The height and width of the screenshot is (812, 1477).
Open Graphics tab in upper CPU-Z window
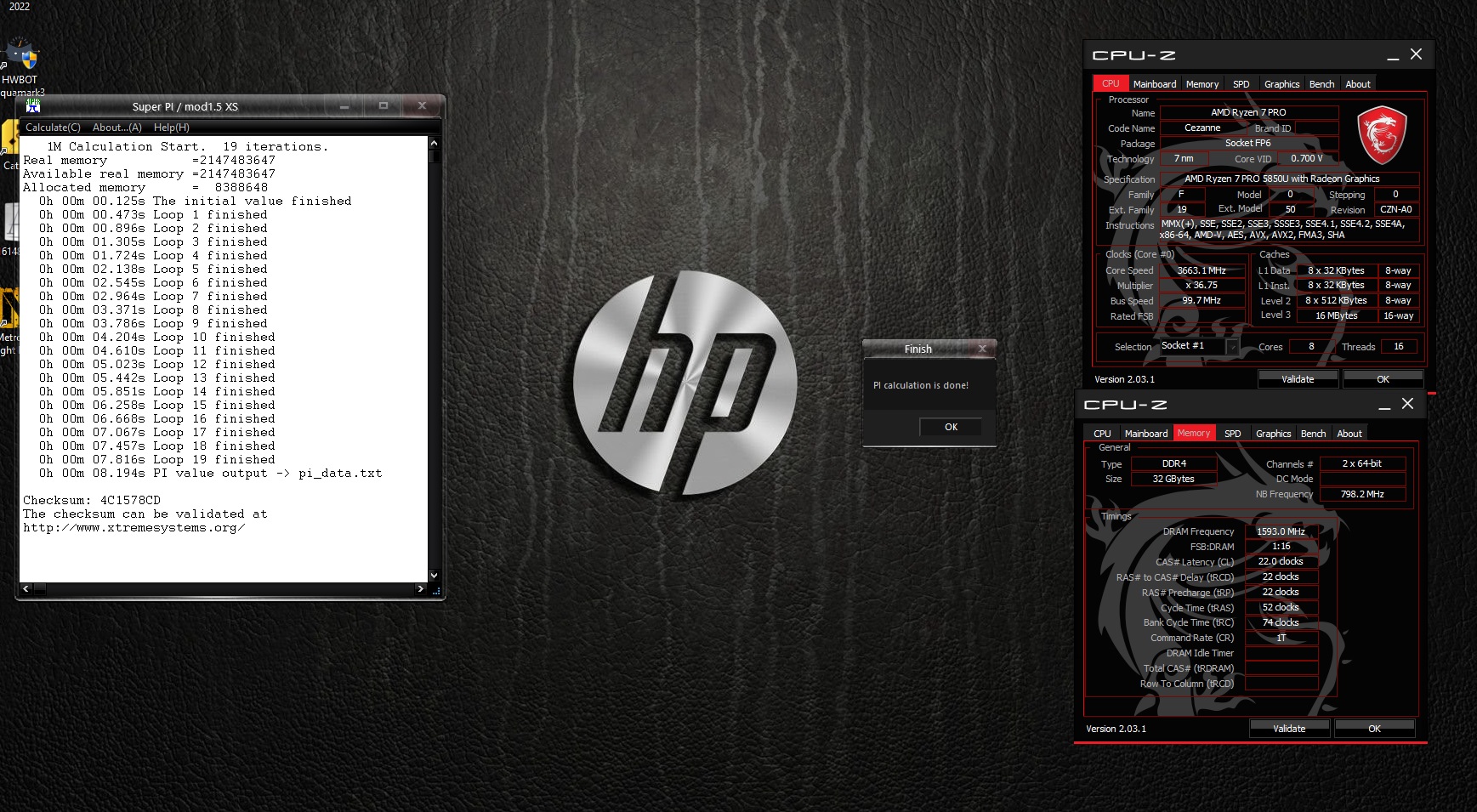[1281, 84]
